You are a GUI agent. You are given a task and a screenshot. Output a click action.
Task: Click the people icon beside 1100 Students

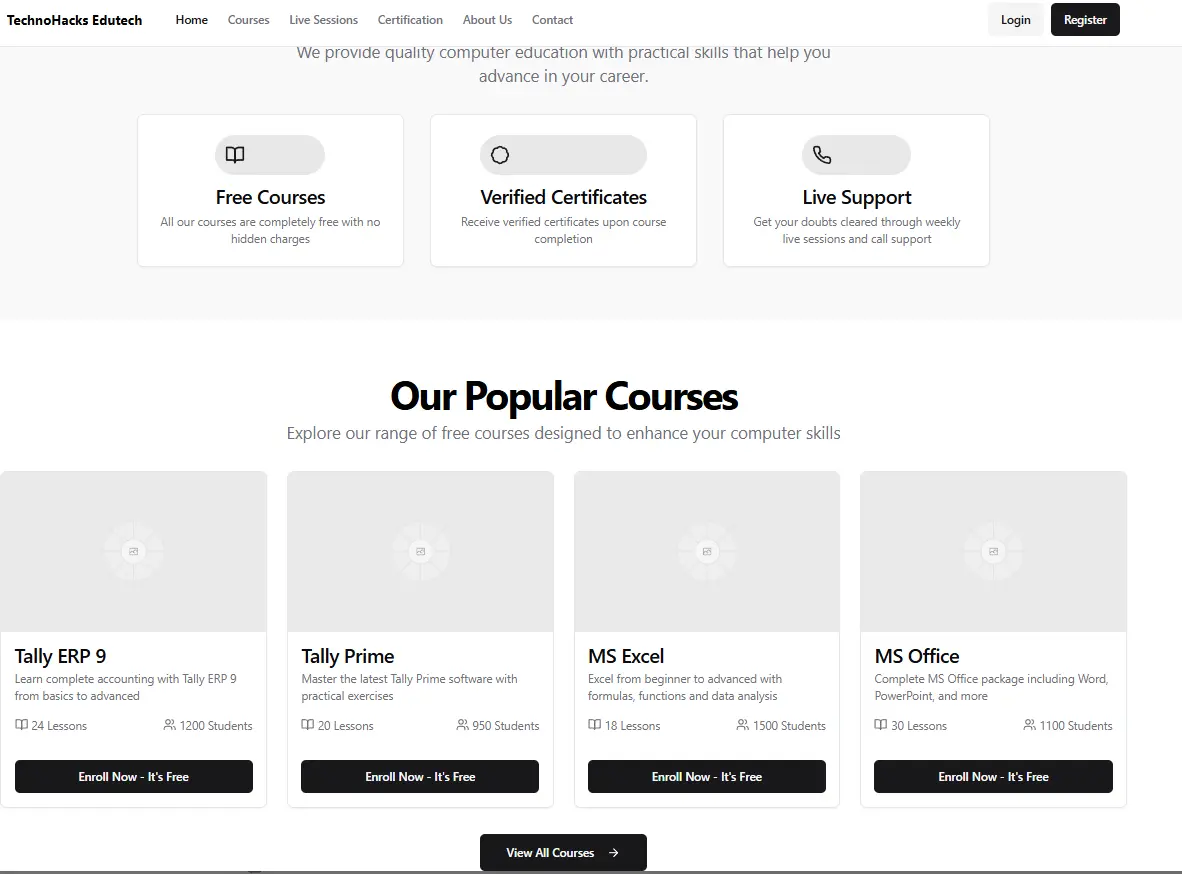point(1030,725)
